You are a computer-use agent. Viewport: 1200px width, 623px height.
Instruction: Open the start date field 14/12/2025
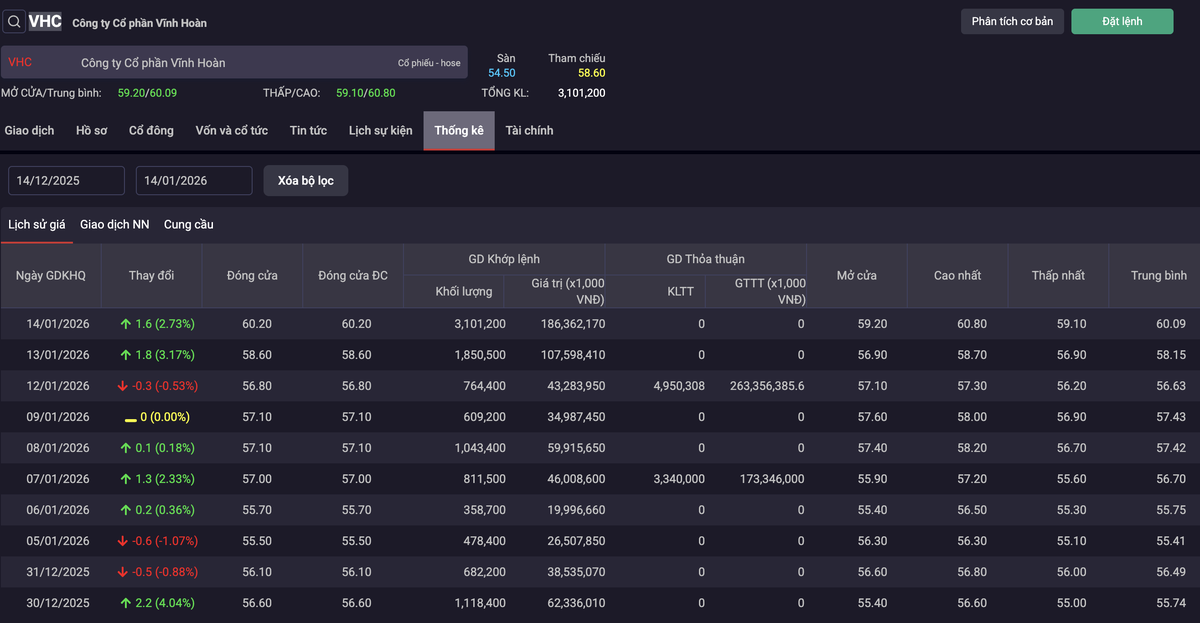[66, 181]
